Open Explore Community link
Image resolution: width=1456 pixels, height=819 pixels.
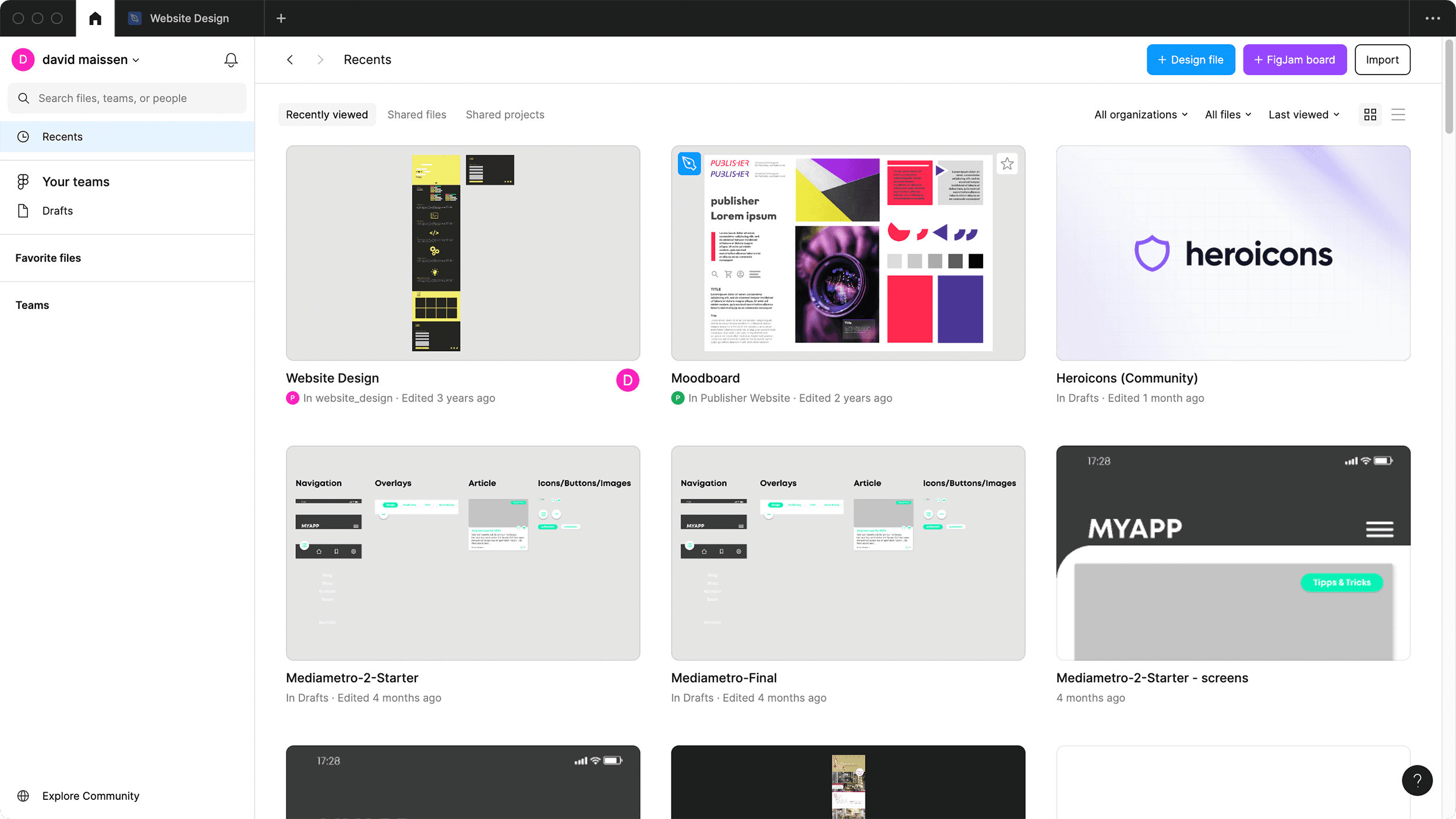91,796
